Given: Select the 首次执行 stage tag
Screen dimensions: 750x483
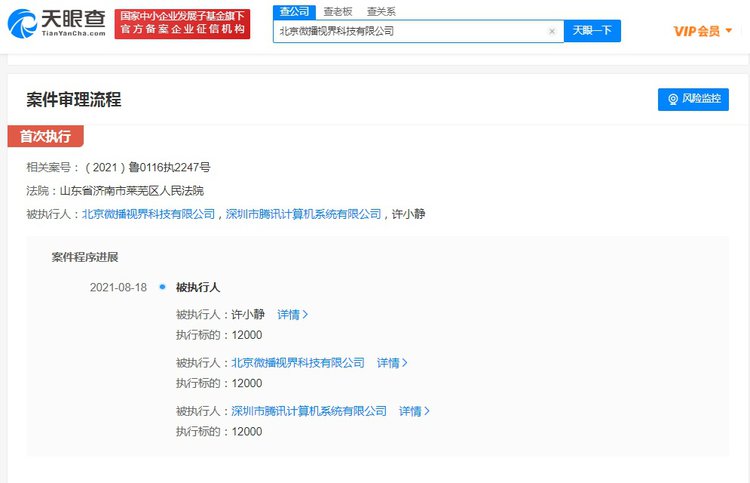Looking at the screenshot, I should click(x=45, y=136).
